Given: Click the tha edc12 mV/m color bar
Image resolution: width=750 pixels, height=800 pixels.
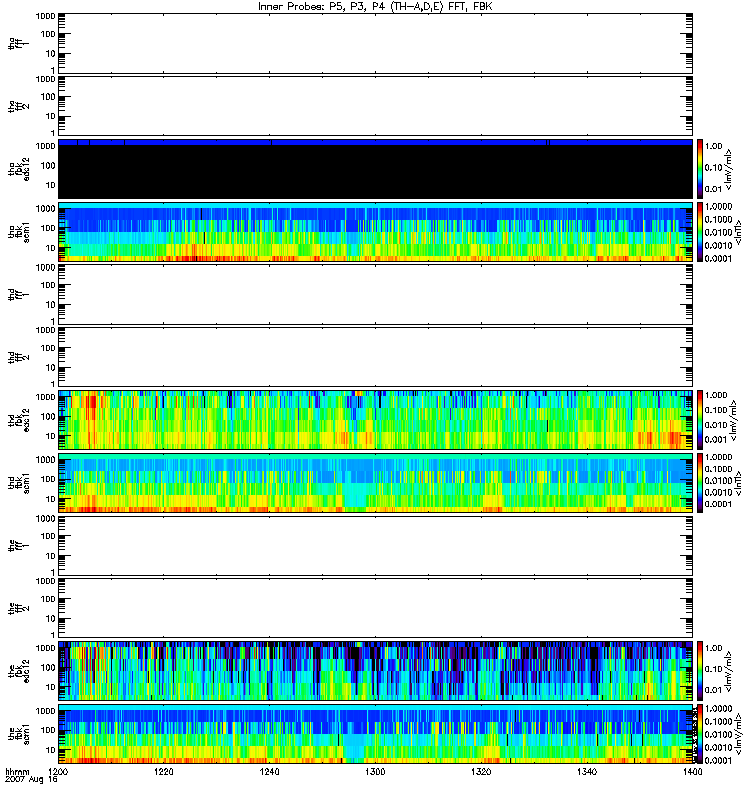Looking at the screenshot, I should tap(700, 169).
